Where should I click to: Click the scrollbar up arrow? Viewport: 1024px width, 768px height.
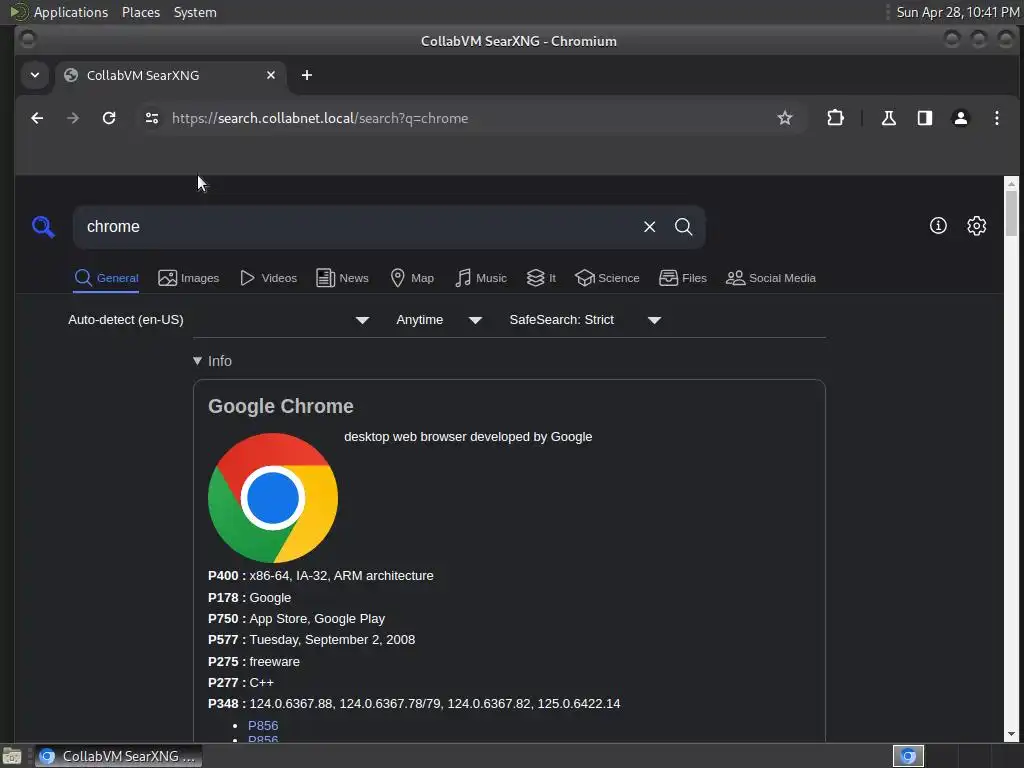click(1011, 184)
